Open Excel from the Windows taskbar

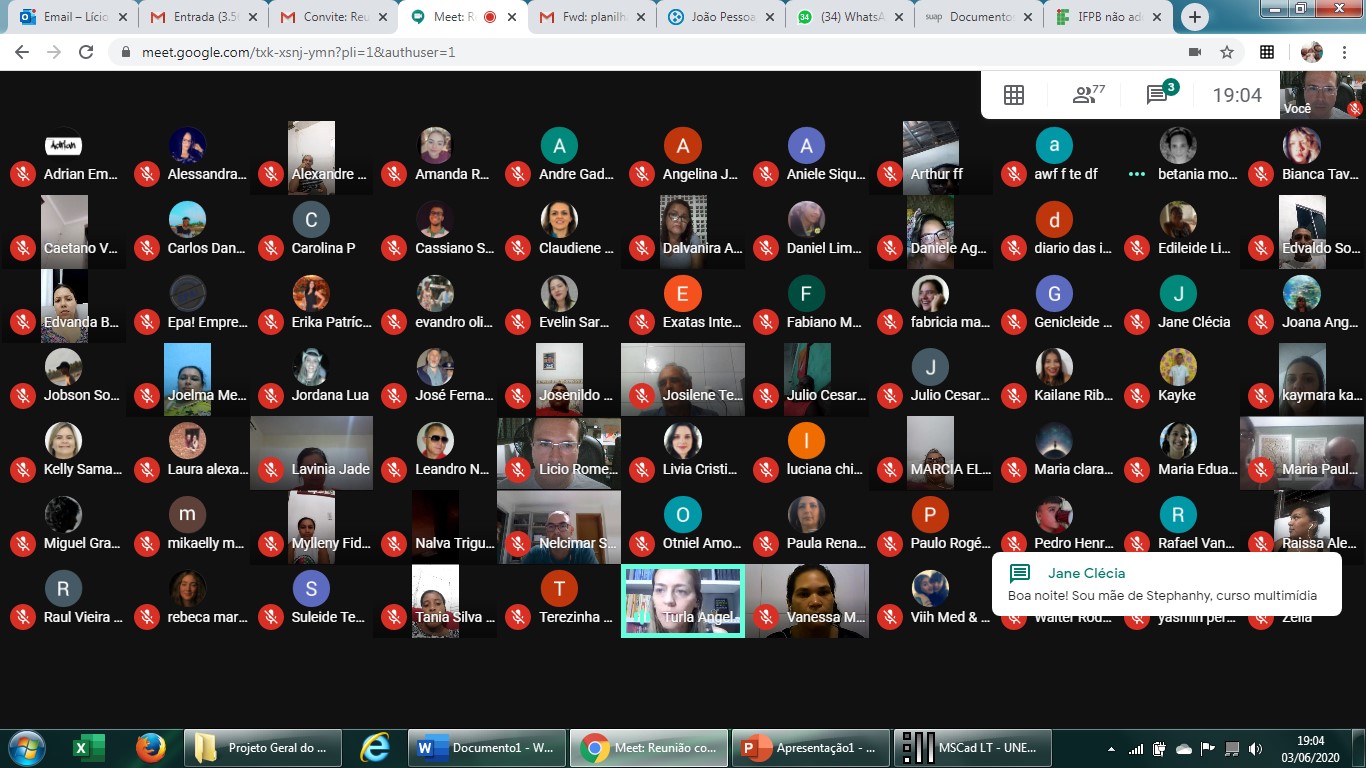tap(88, 748)
